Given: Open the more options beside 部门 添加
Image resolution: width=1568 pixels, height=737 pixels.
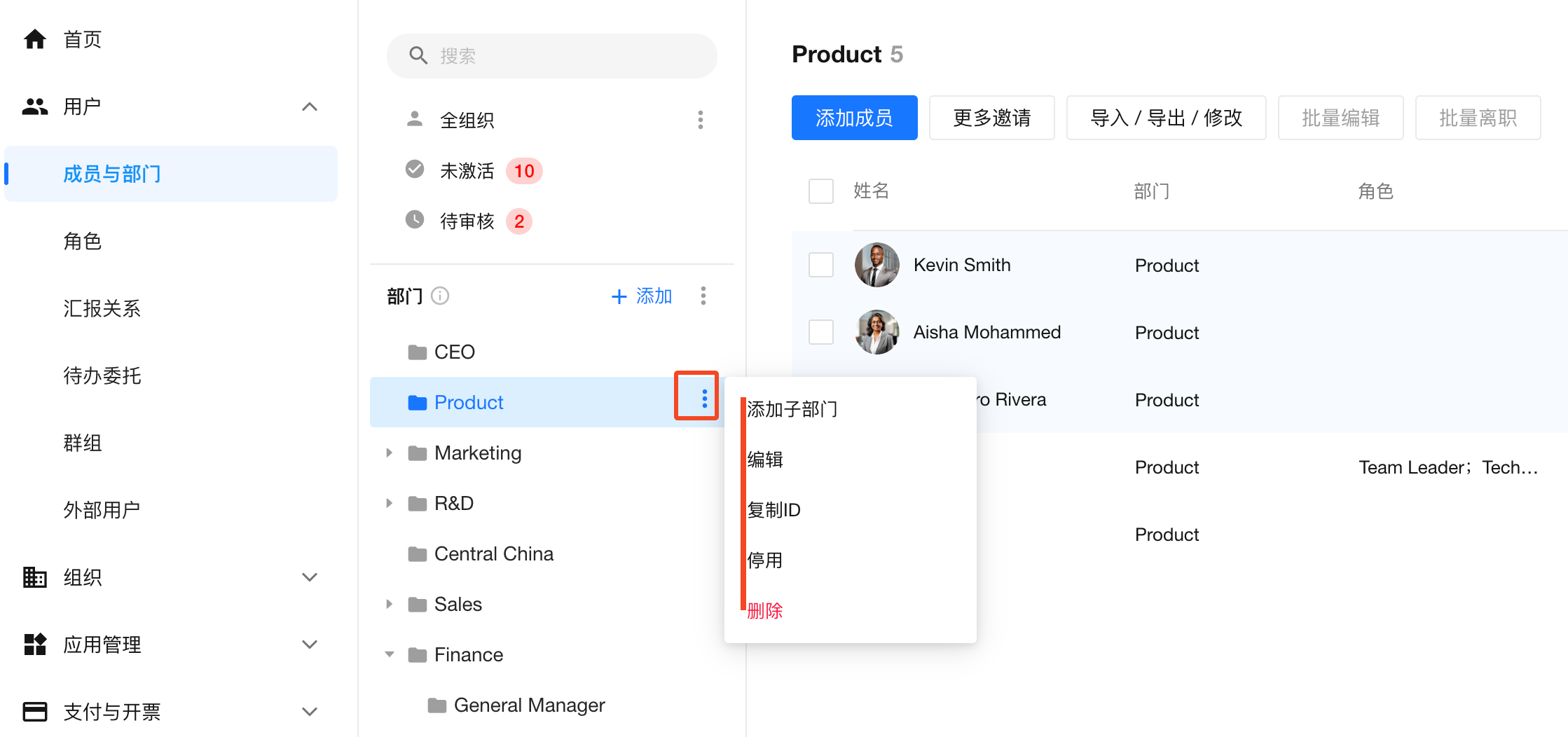Looking at the screenshot, I should tap(703, 296).
